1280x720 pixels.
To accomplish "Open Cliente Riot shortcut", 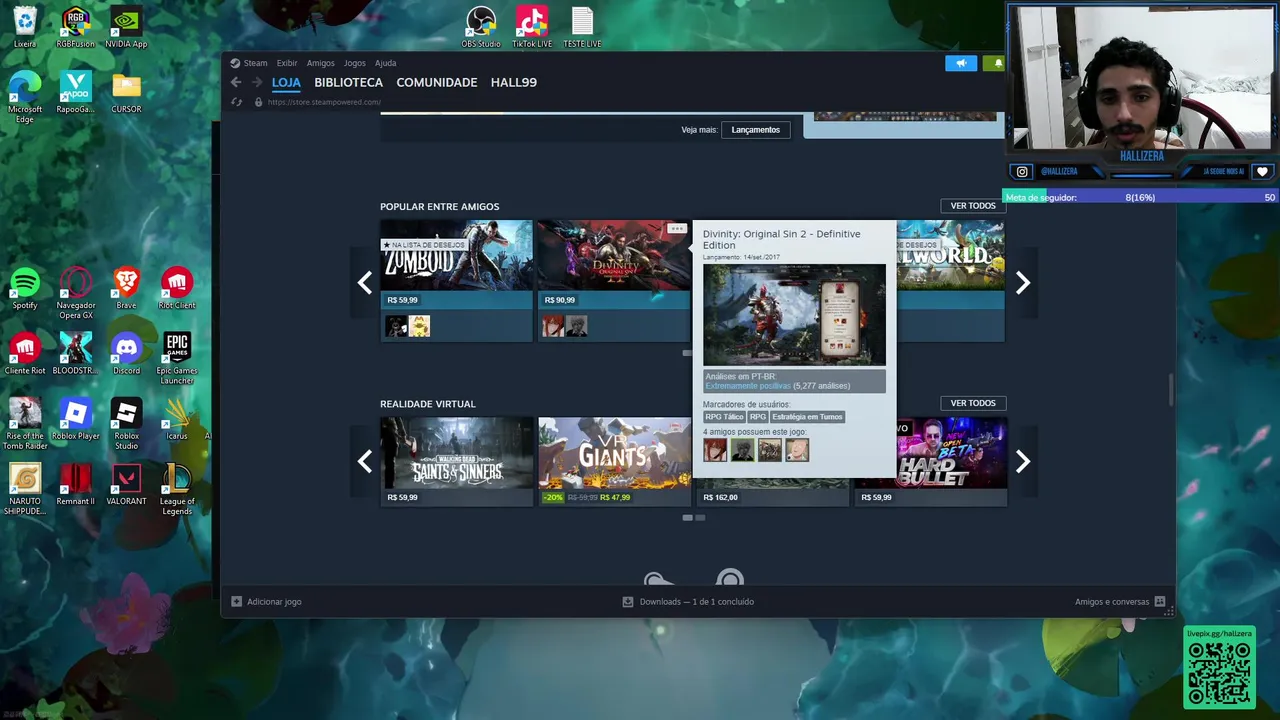I will click(25, 354).
